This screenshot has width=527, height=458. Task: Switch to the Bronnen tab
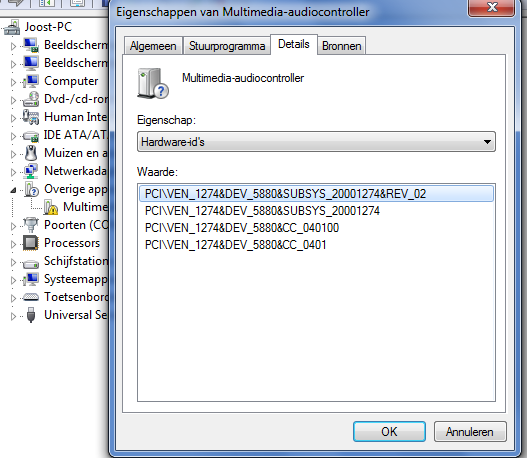[341, 46]
